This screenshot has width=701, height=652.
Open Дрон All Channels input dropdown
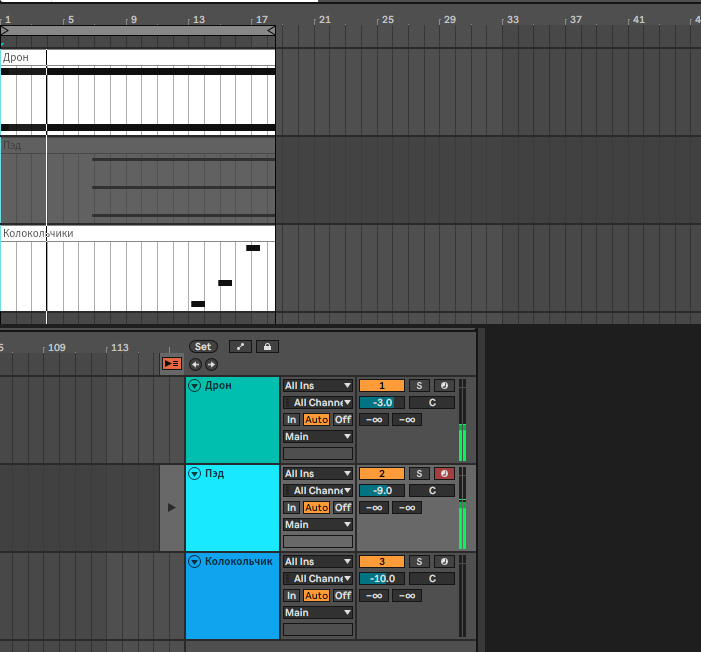(318, 402)
